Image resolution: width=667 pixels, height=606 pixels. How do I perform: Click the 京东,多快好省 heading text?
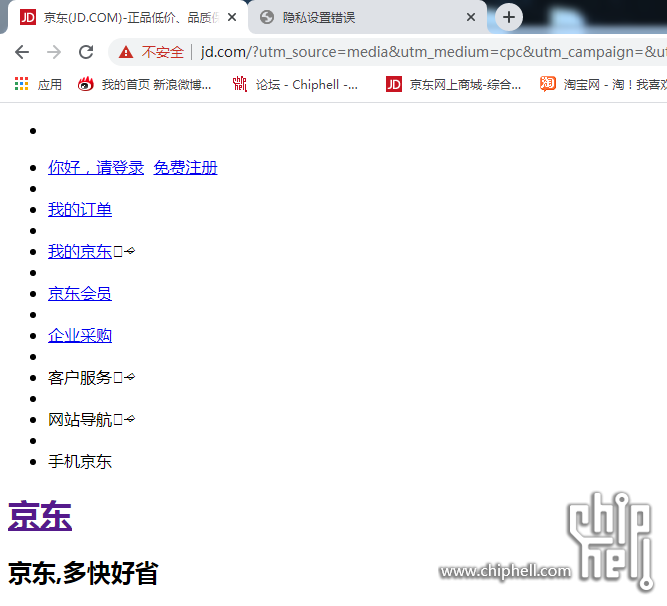coord(83,573)
